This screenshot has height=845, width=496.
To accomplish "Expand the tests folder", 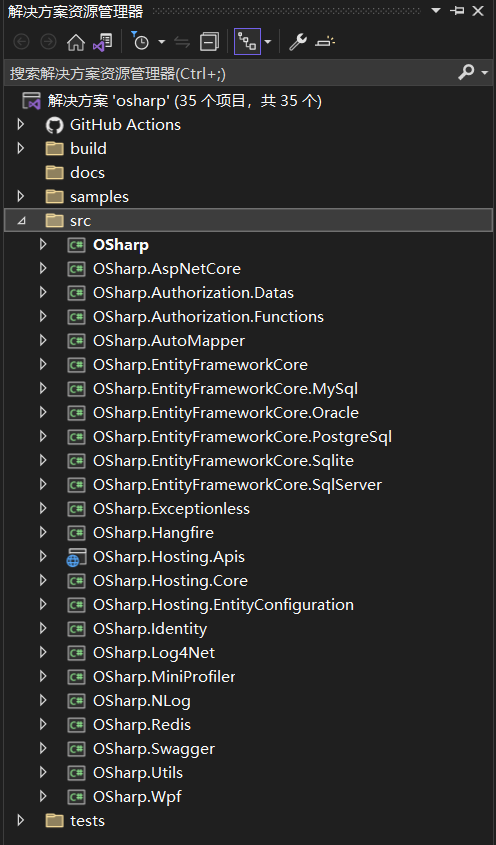I will pos(21,820).
